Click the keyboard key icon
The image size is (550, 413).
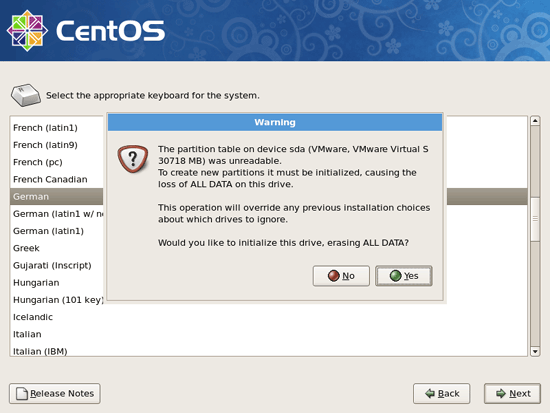click(26, 95)
